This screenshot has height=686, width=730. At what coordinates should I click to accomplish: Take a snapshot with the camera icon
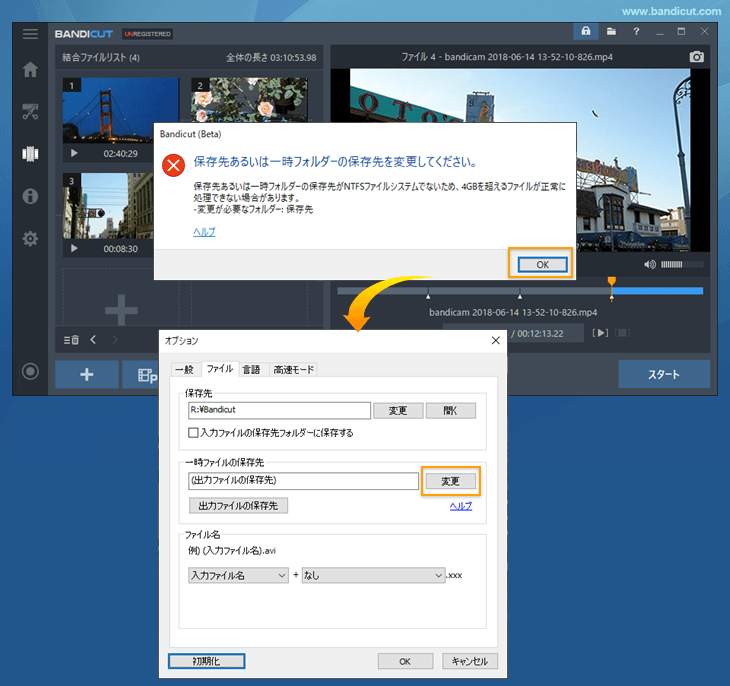pos(696,57)
